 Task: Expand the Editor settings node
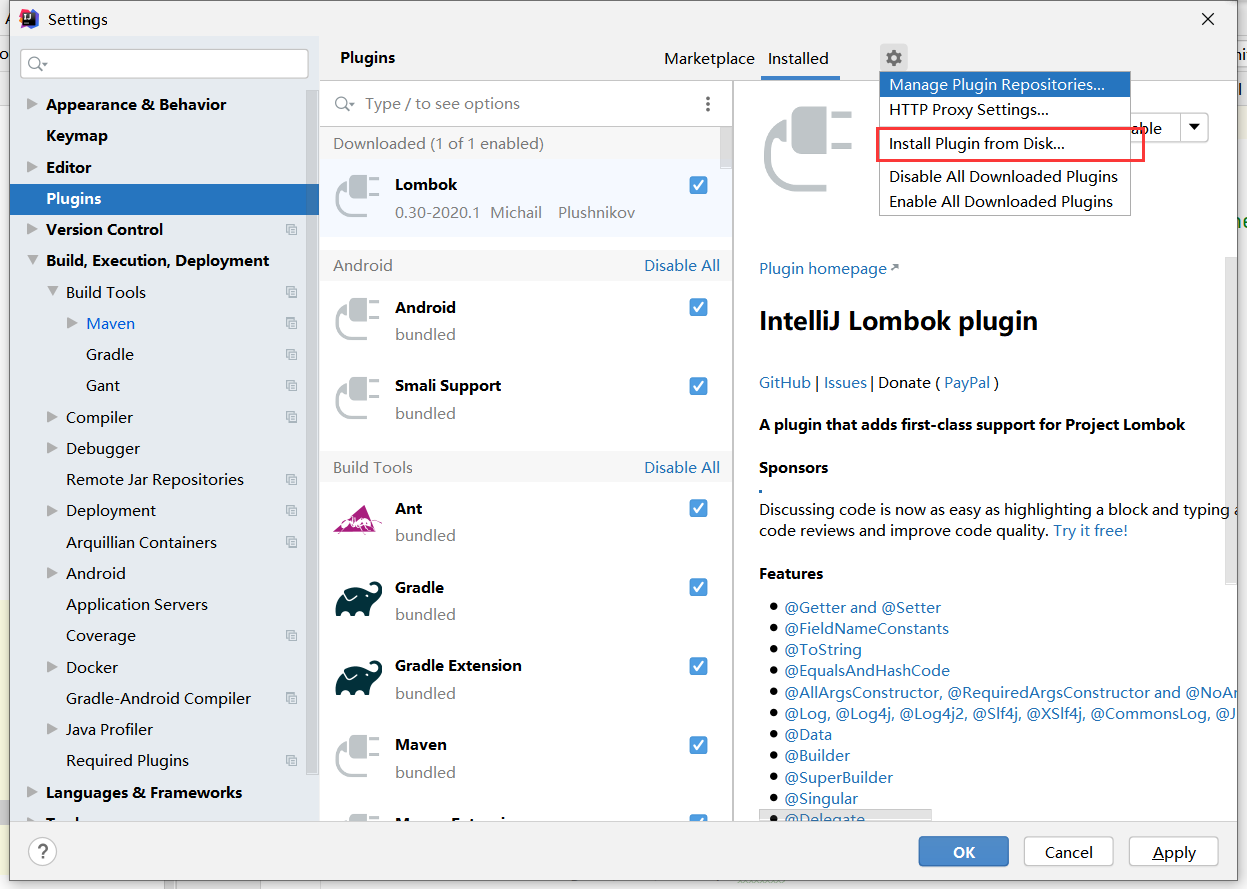click(32, 167)
